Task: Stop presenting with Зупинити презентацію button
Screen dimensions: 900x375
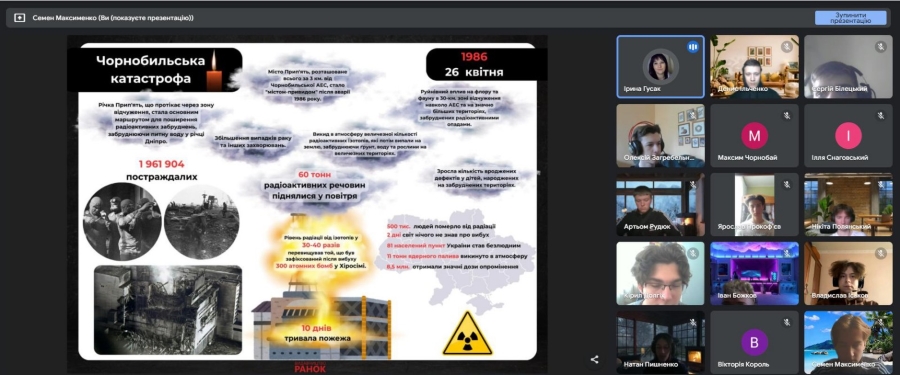Action: pos(850,18)
